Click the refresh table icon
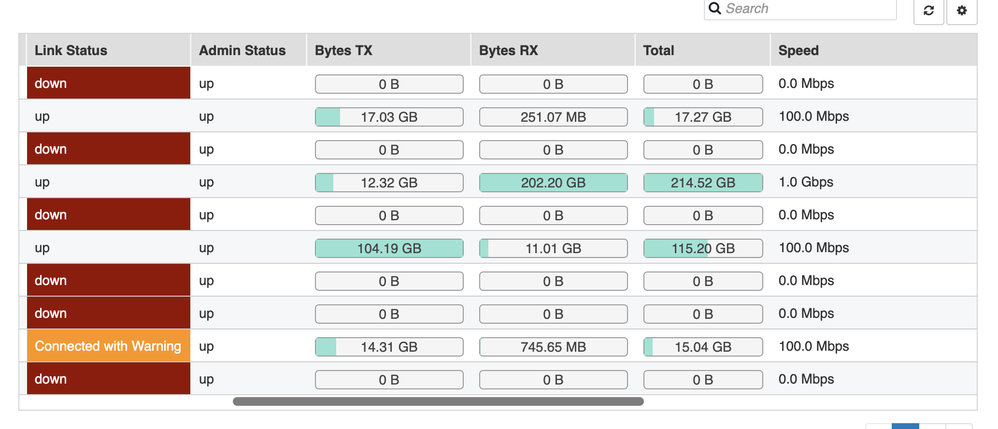The image size is (998, 429). pyautogui.click(x=929, y=10)
